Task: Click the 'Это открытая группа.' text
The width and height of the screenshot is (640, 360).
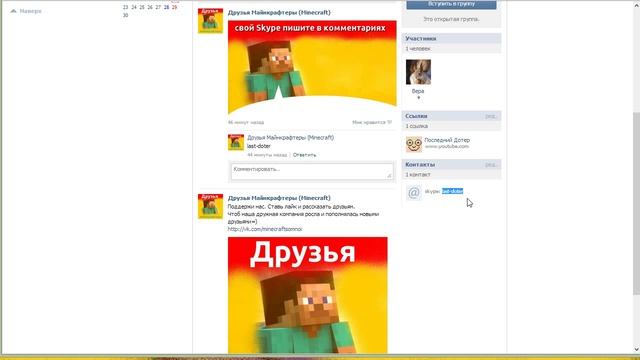Action: click(x=451, y=19)
